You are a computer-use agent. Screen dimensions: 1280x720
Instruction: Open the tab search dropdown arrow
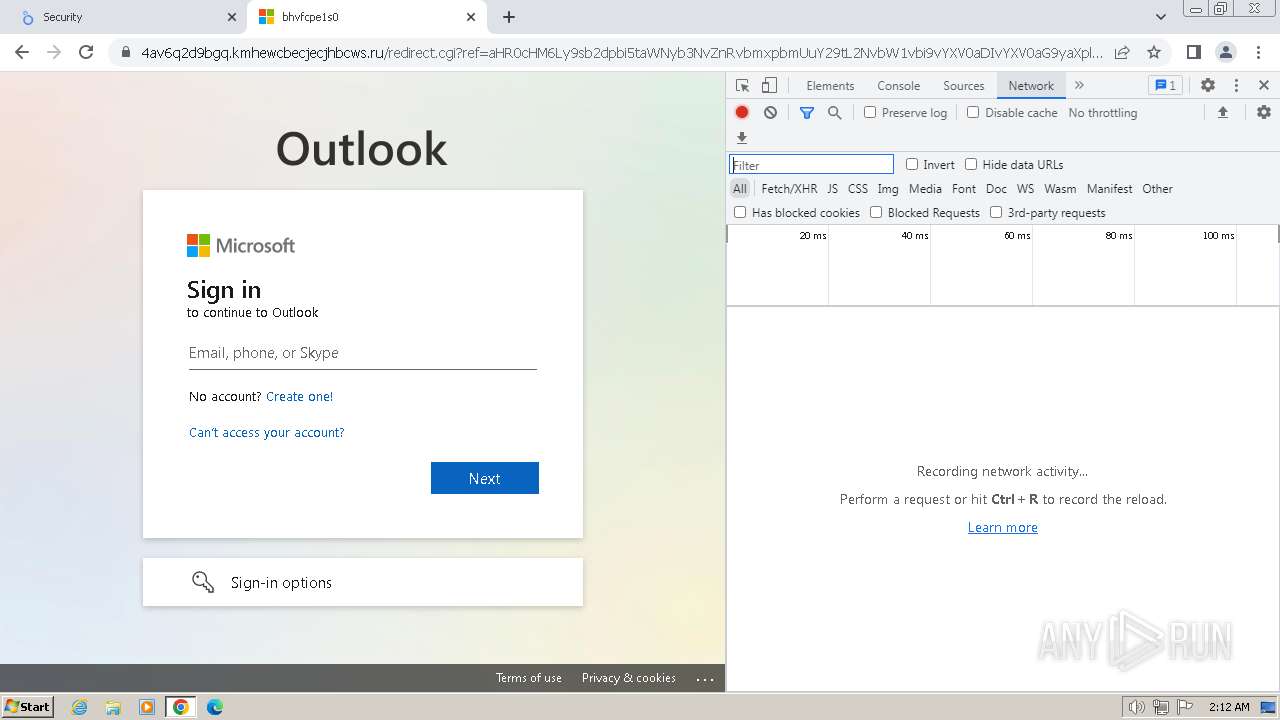coord(1160,17)
